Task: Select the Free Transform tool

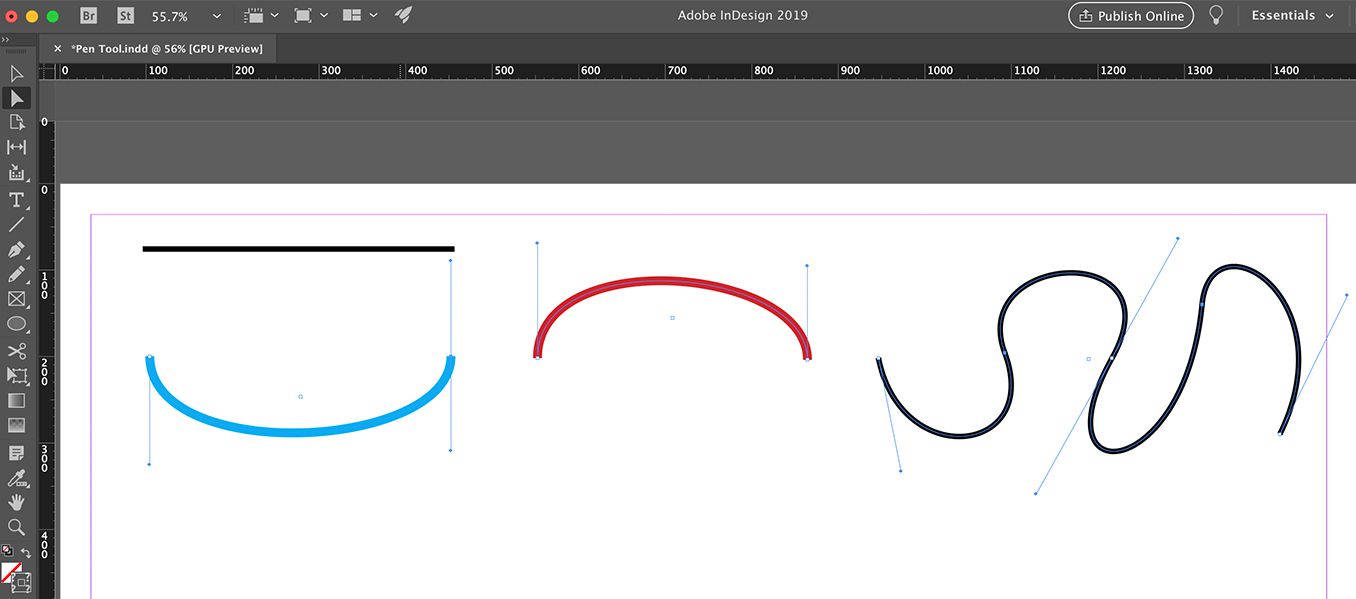Action: click(x=16, y=376)
